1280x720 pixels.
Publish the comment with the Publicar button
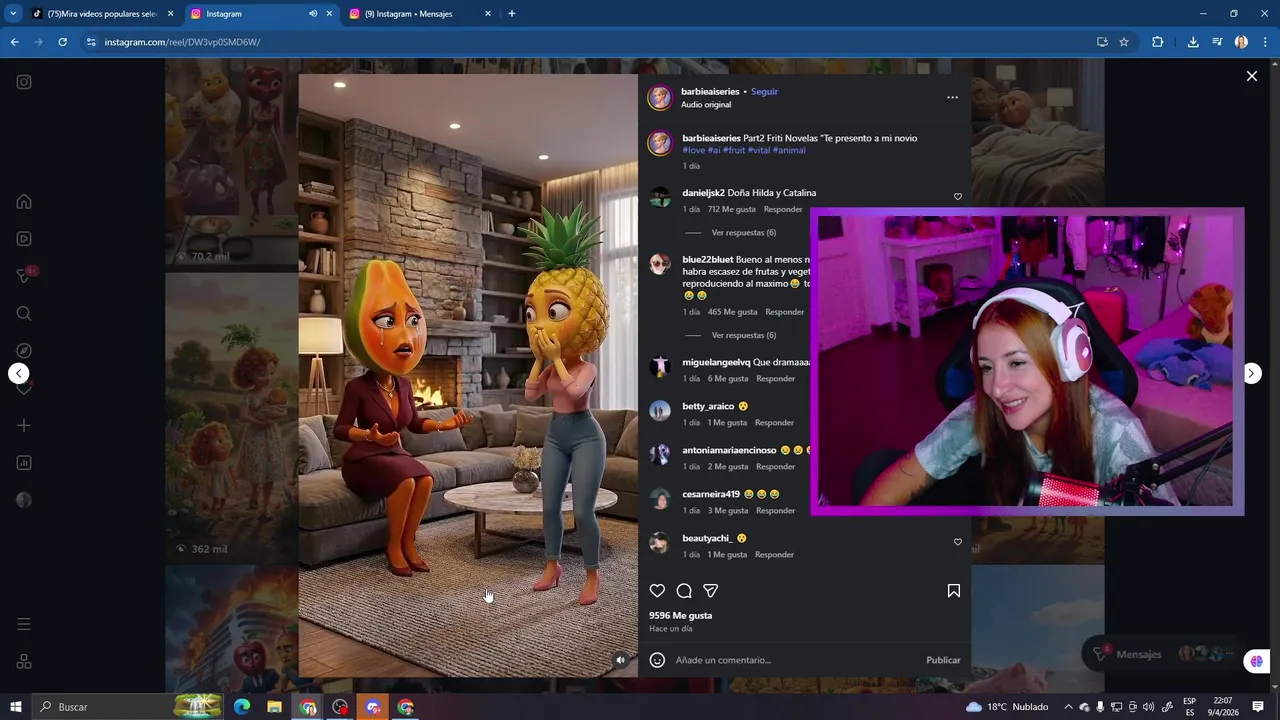[943, 660]
